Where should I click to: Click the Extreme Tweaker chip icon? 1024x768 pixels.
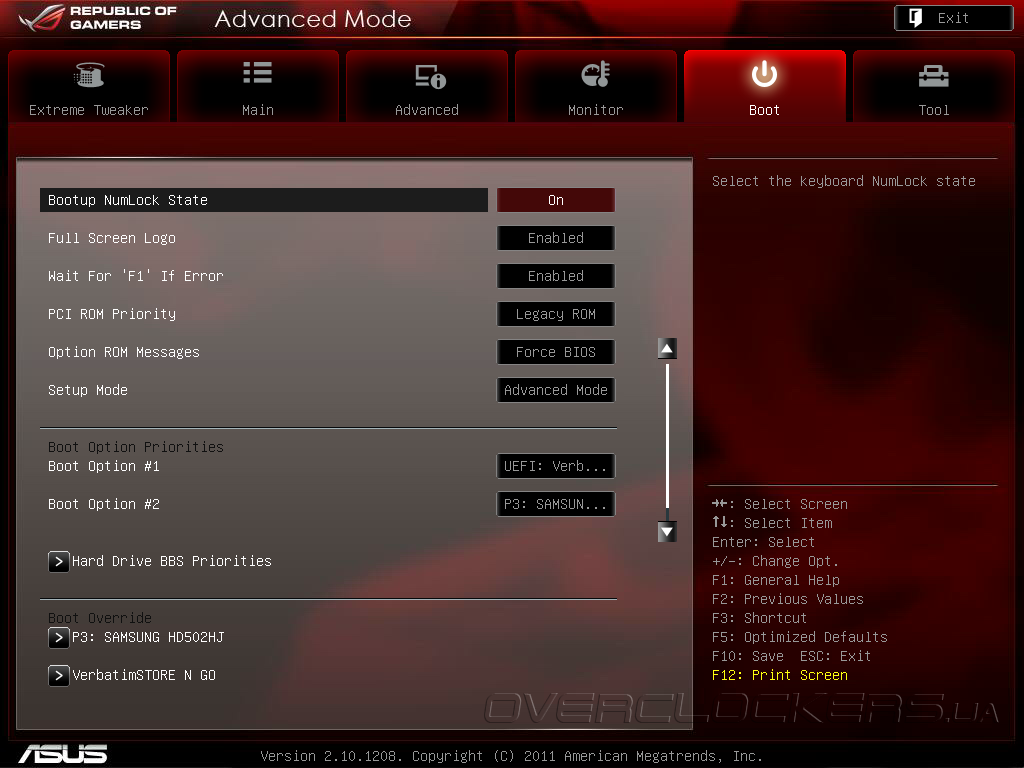(x=89, y=74)
